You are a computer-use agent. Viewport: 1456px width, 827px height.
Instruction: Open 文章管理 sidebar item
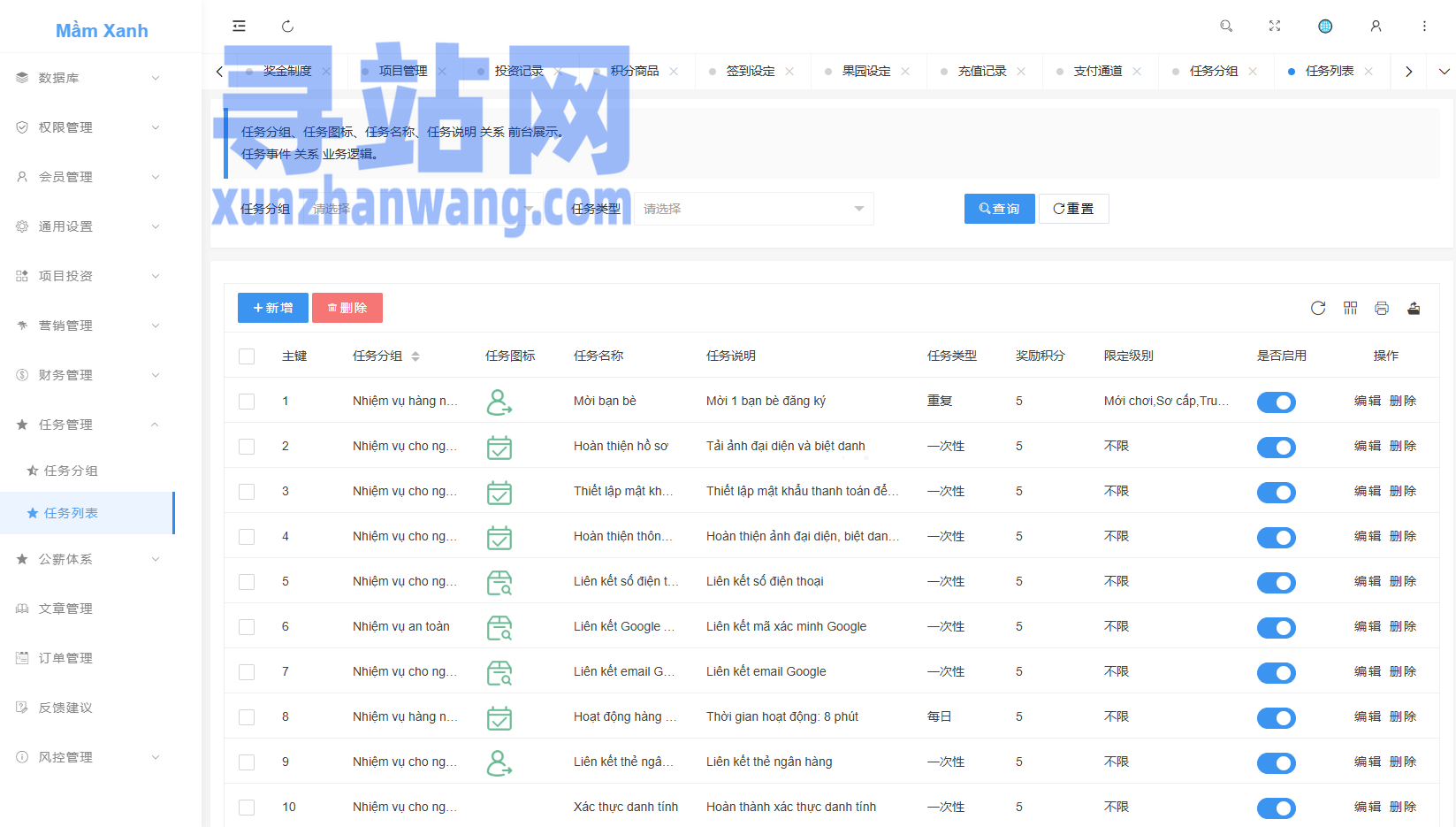point(88,609)
